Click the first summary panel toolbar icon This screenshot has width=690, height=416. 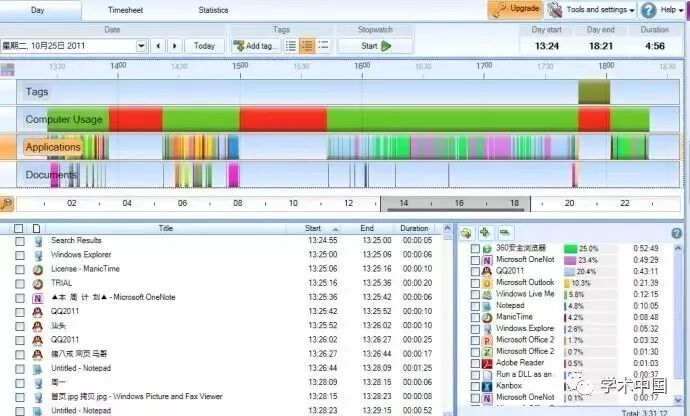pyautogui.click(x=467, y=232)
